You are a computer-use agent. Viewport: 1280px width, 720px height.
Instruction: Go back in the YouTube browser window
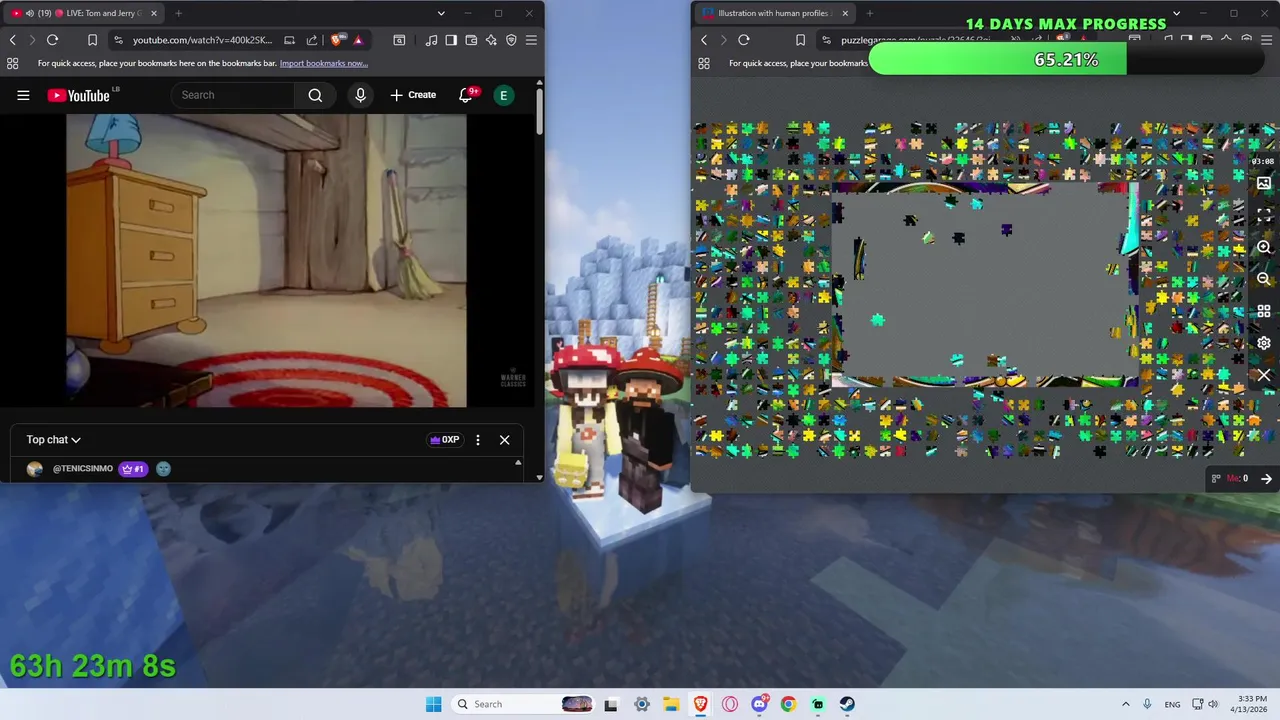tap(12, 40)
